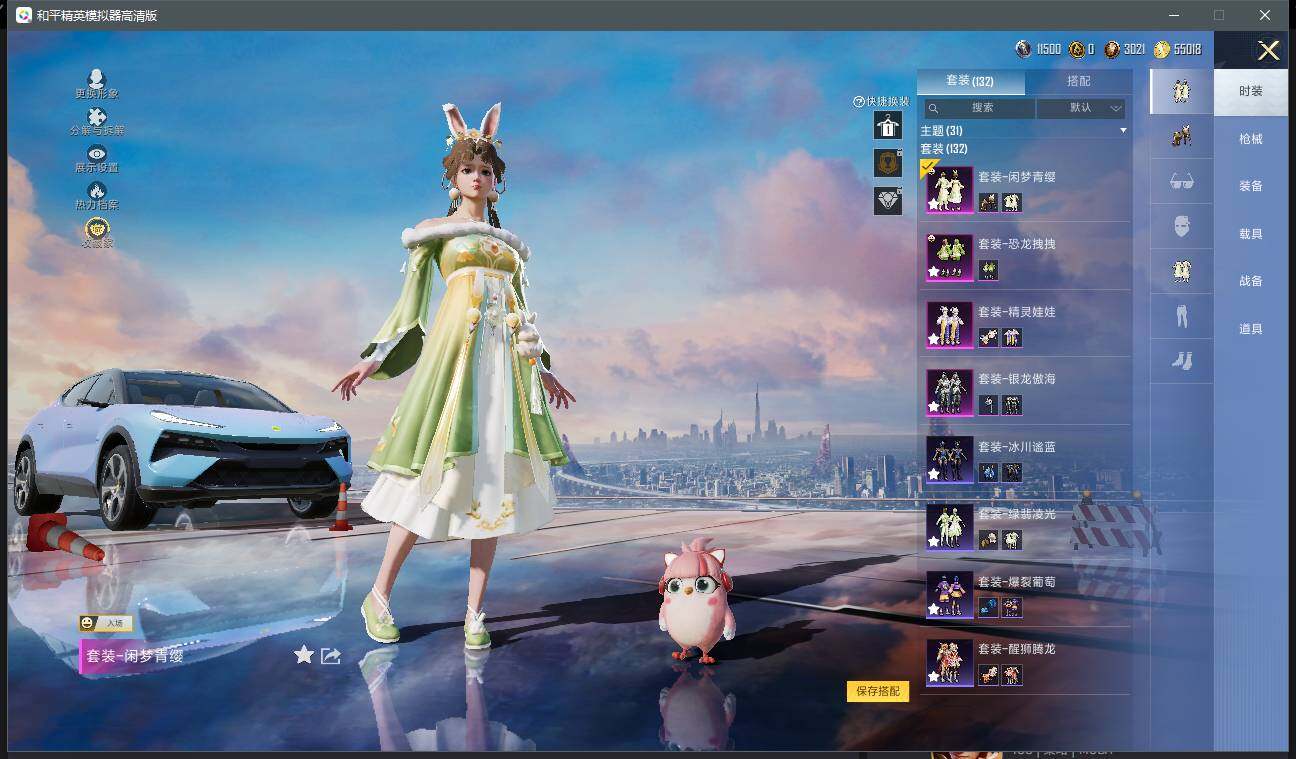Open the 展示设置 eye icon
Screen dimensions: 1296x759
(97, 153)
